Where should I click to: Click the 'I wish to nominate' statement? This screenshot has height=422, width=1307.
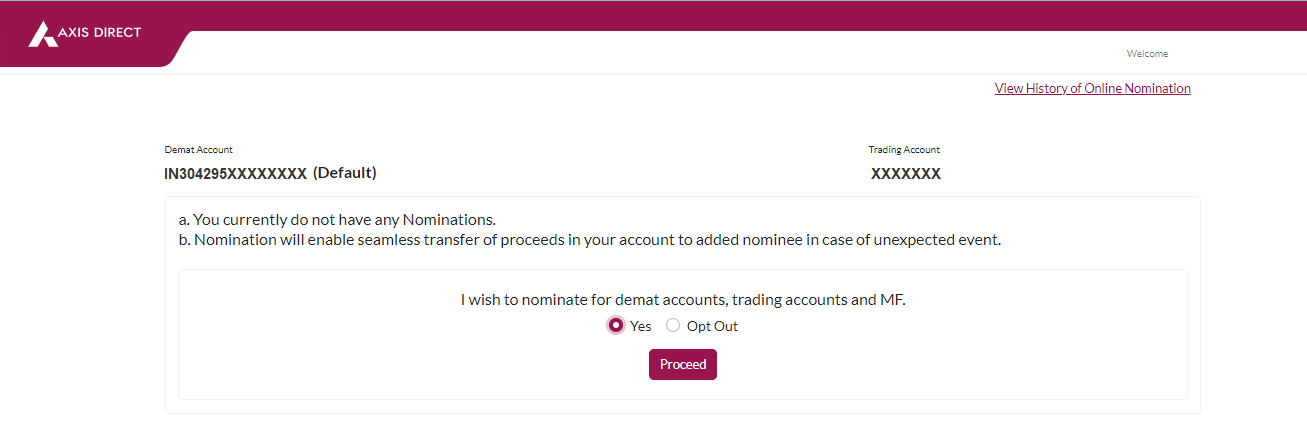pos(683,299)
